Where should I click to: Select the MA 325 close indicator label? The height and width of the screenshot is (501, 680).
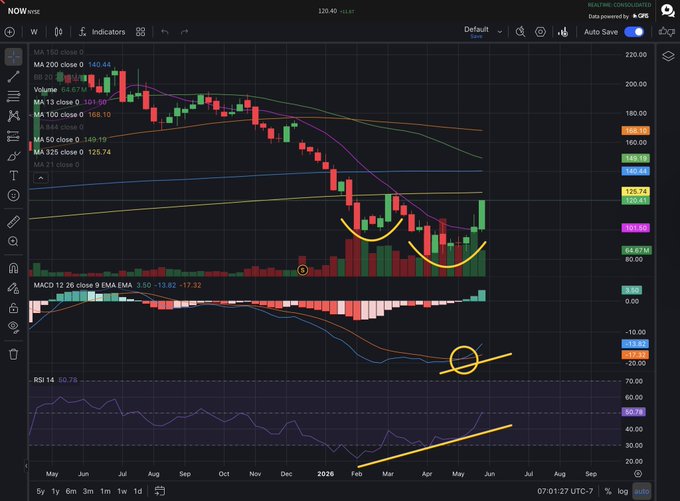coord(59,152)
